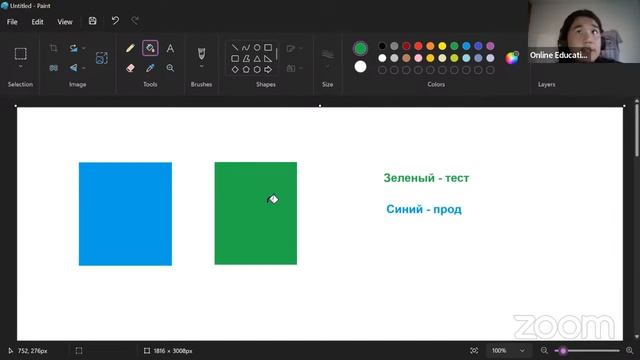The height and width of the screenshot is (360, 640).
Task: Click the green rectangle on canvas
Action: (256, 213)
